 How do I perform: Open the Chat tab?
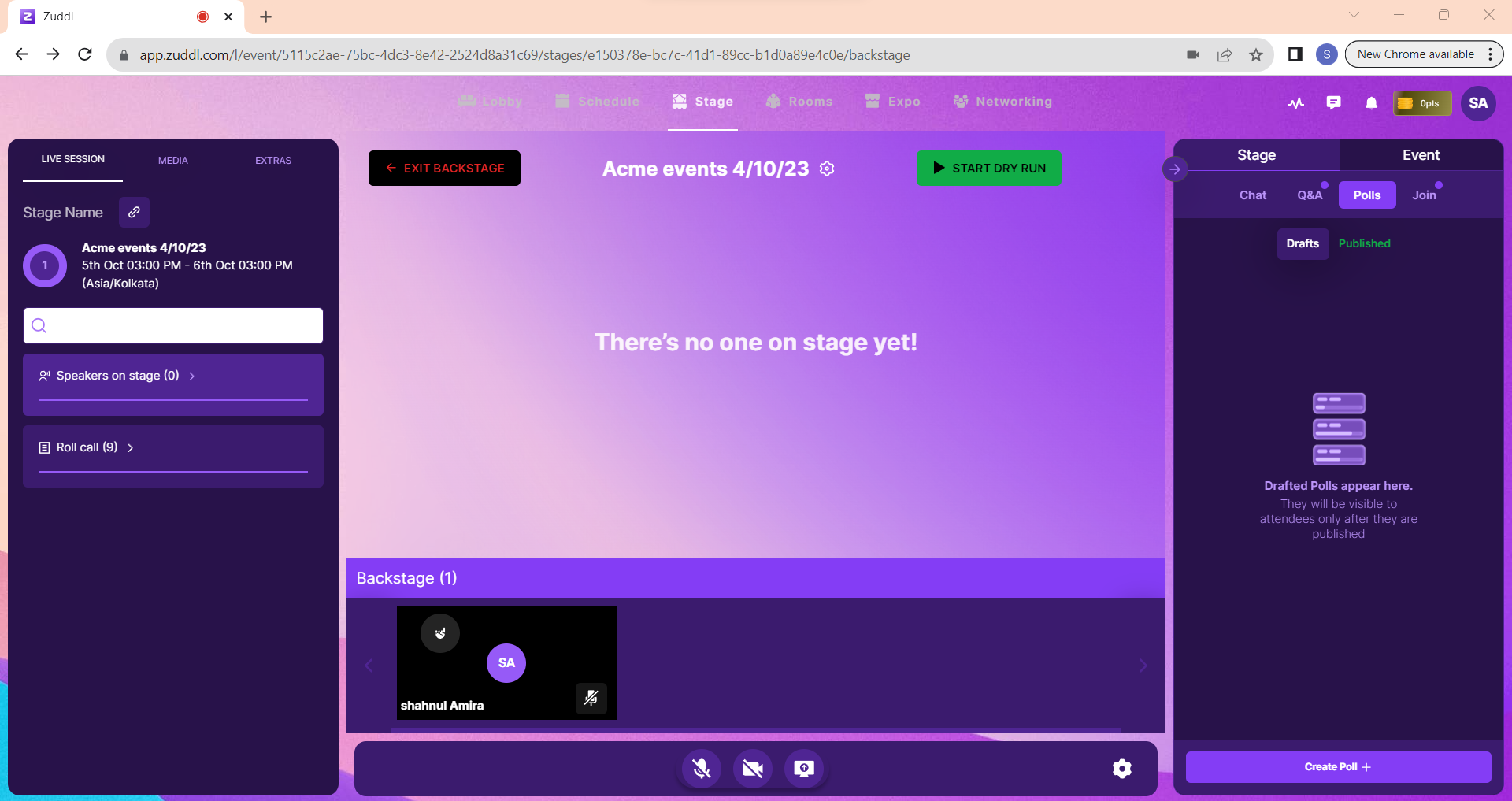[x=1253, y=195]
